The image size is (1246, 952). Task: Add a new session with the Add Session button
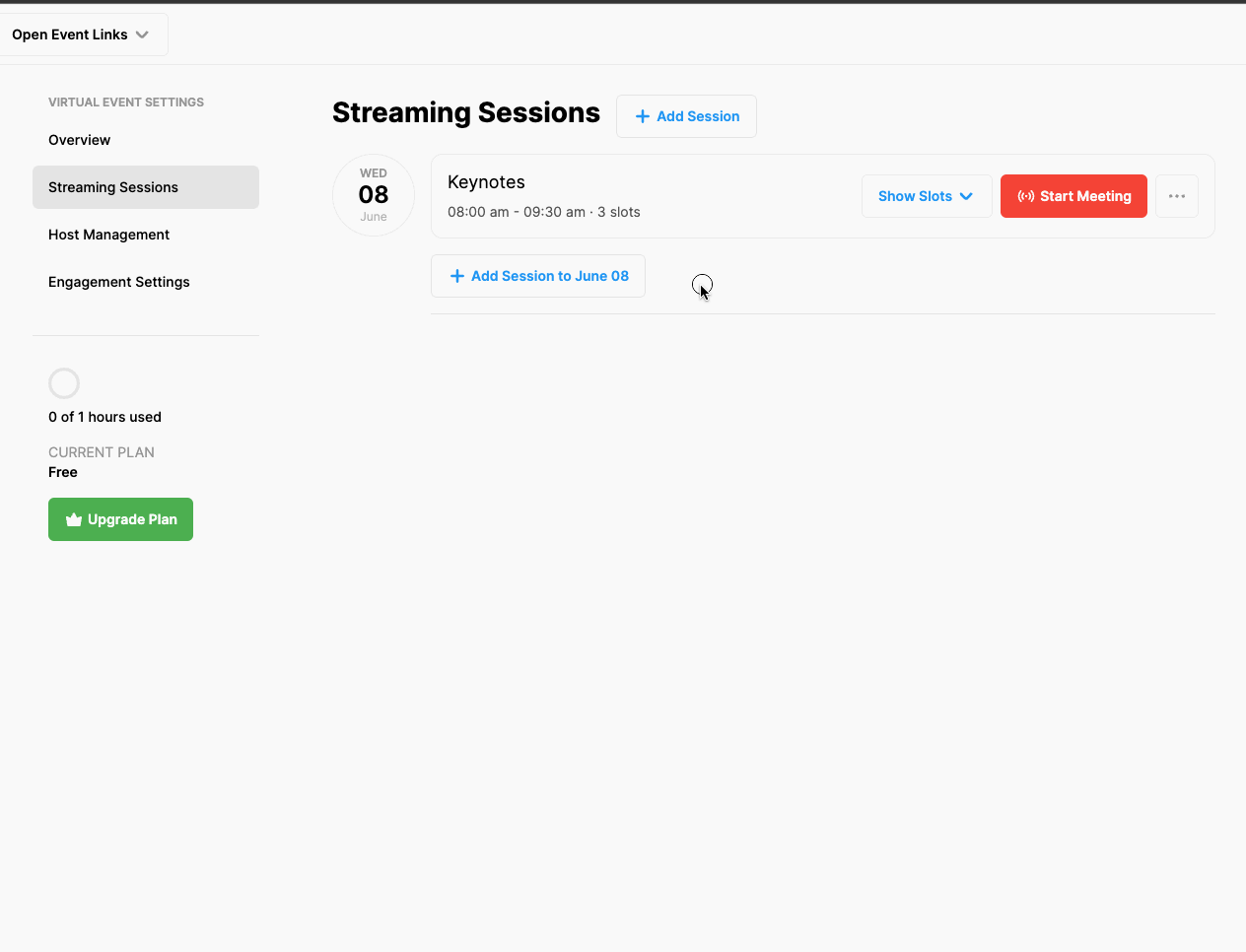click(x=686, y=116)
